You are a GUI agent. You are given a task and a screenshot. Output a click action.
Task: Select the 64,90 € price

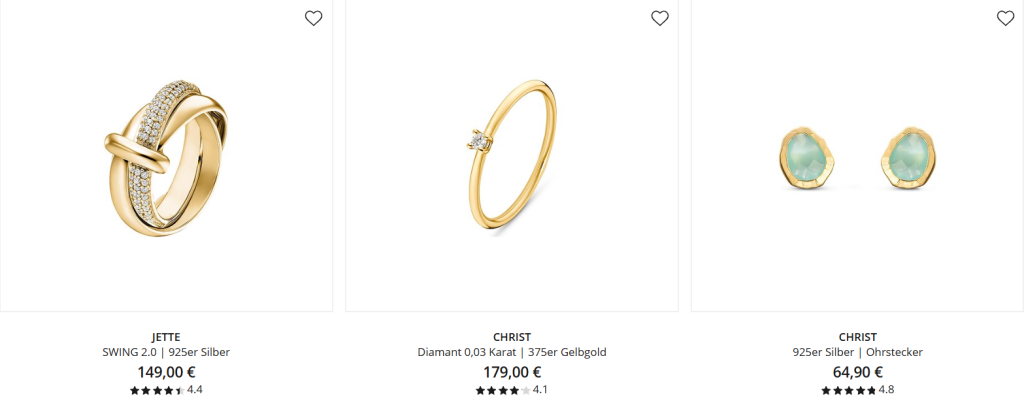[857, 372]
